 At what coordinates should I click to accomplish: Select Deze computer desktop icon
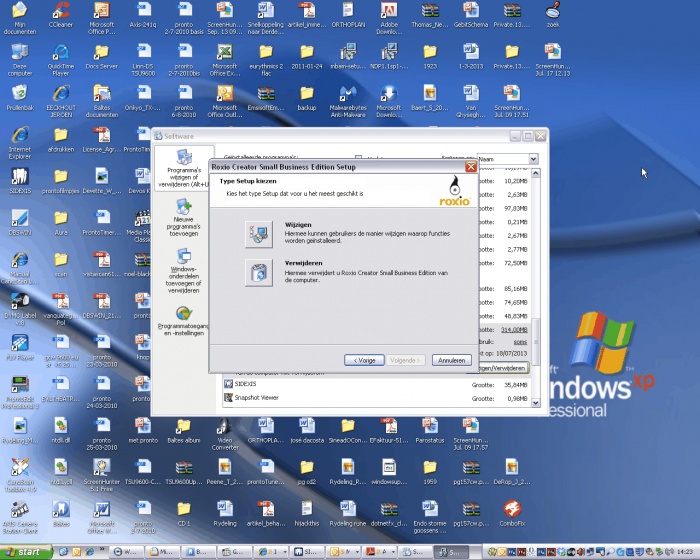pos(20,60)
